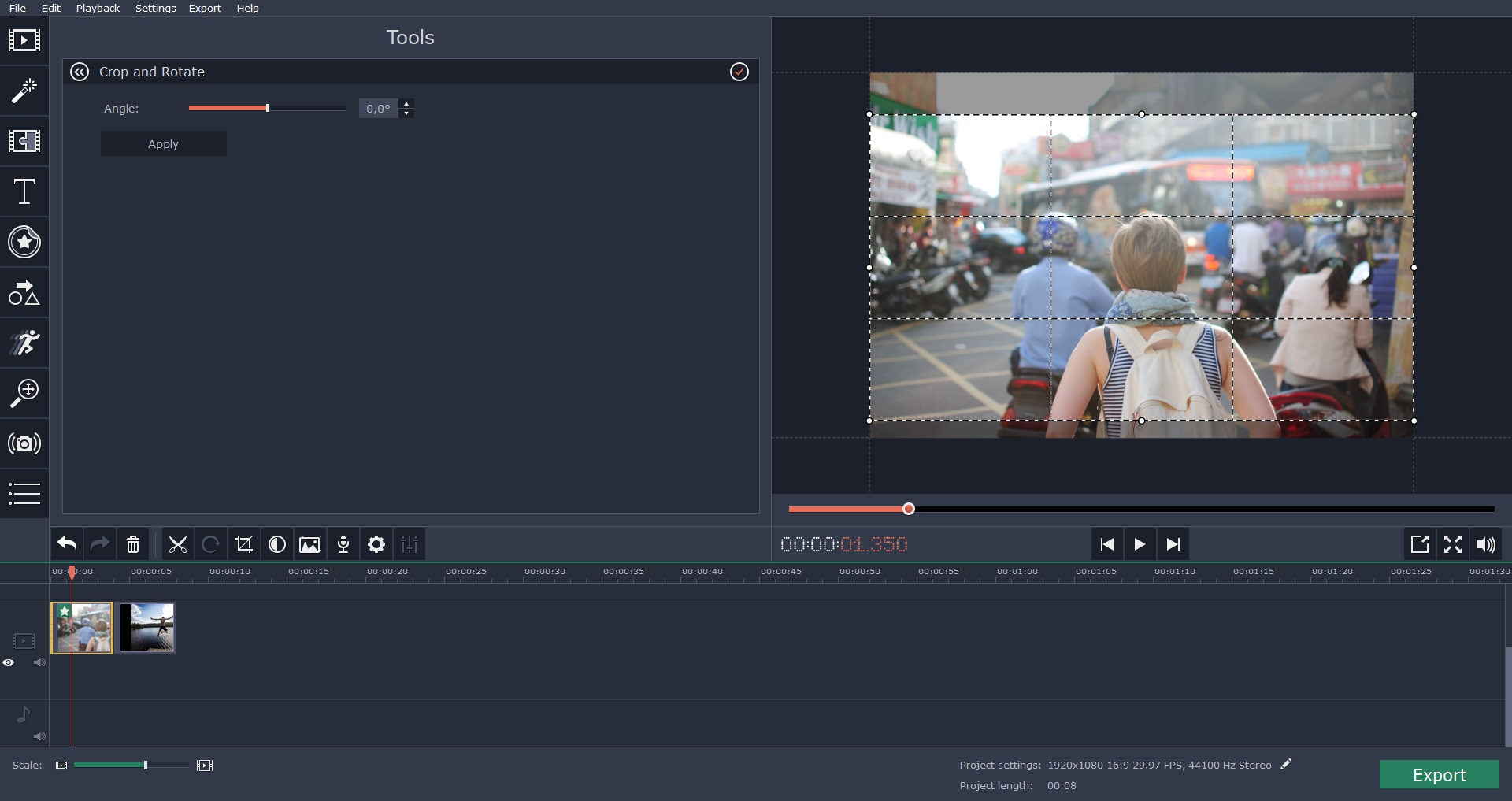Open the Settings menu
This screenshot has height=801, width=1512.
coord(155,8)
